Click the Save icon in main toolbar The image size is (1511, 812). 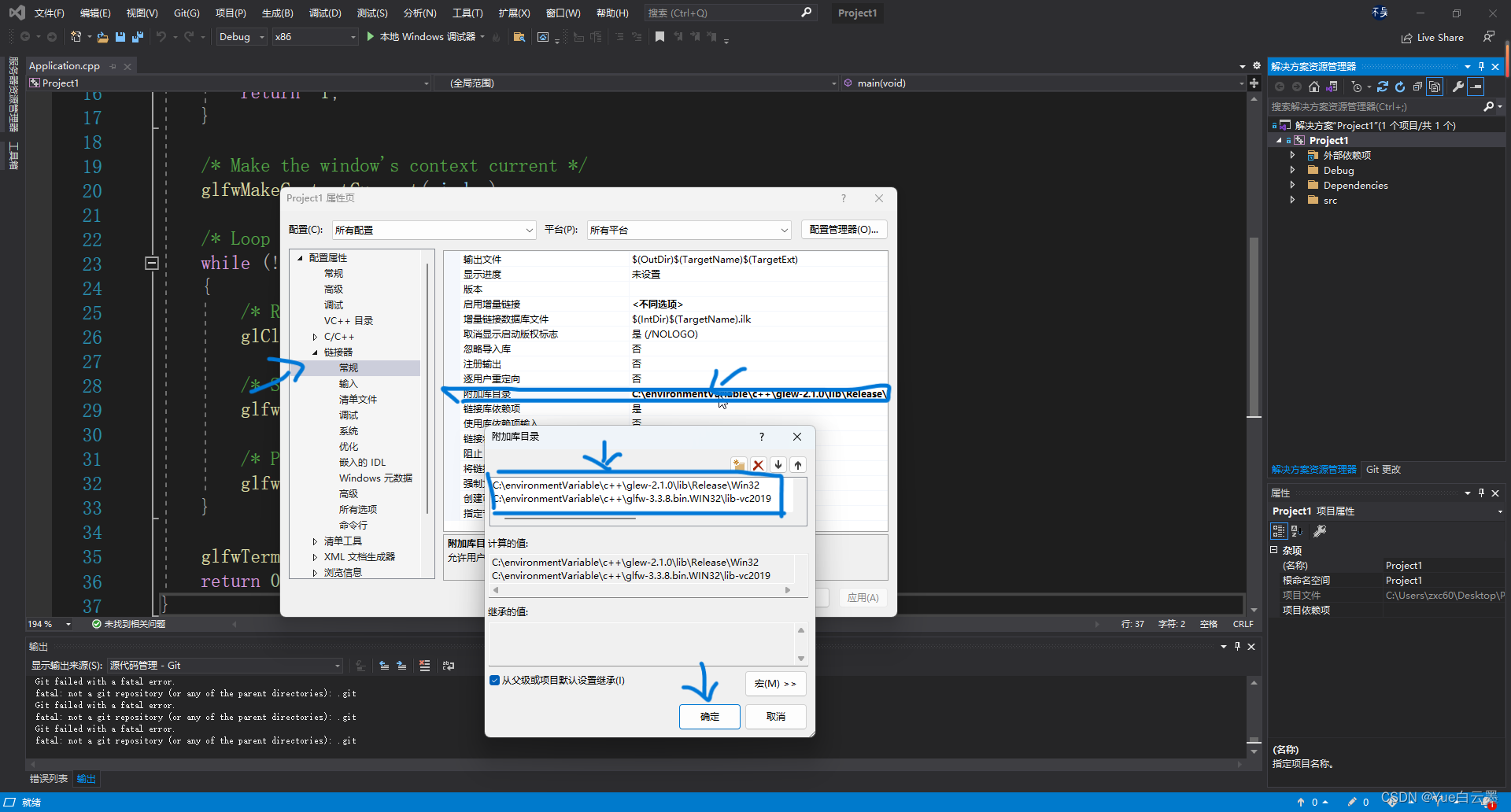[120, 37]
